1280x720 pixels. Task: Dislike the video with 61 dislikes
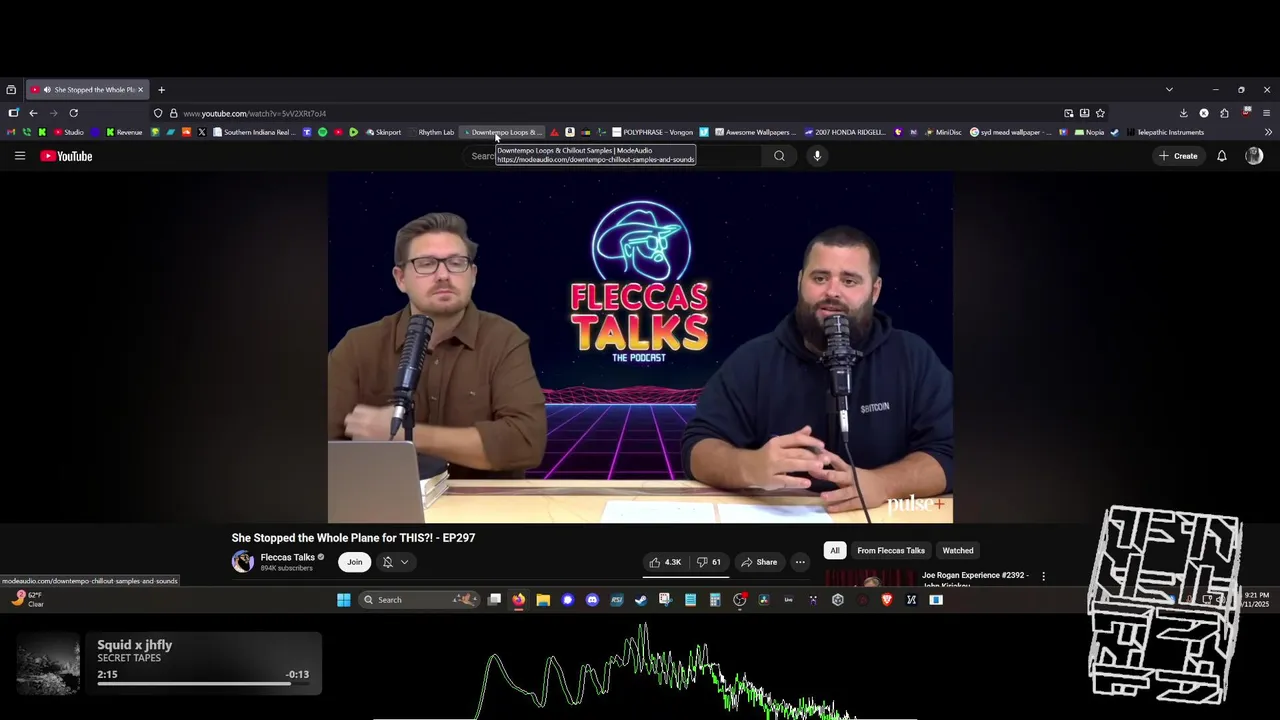710,562
